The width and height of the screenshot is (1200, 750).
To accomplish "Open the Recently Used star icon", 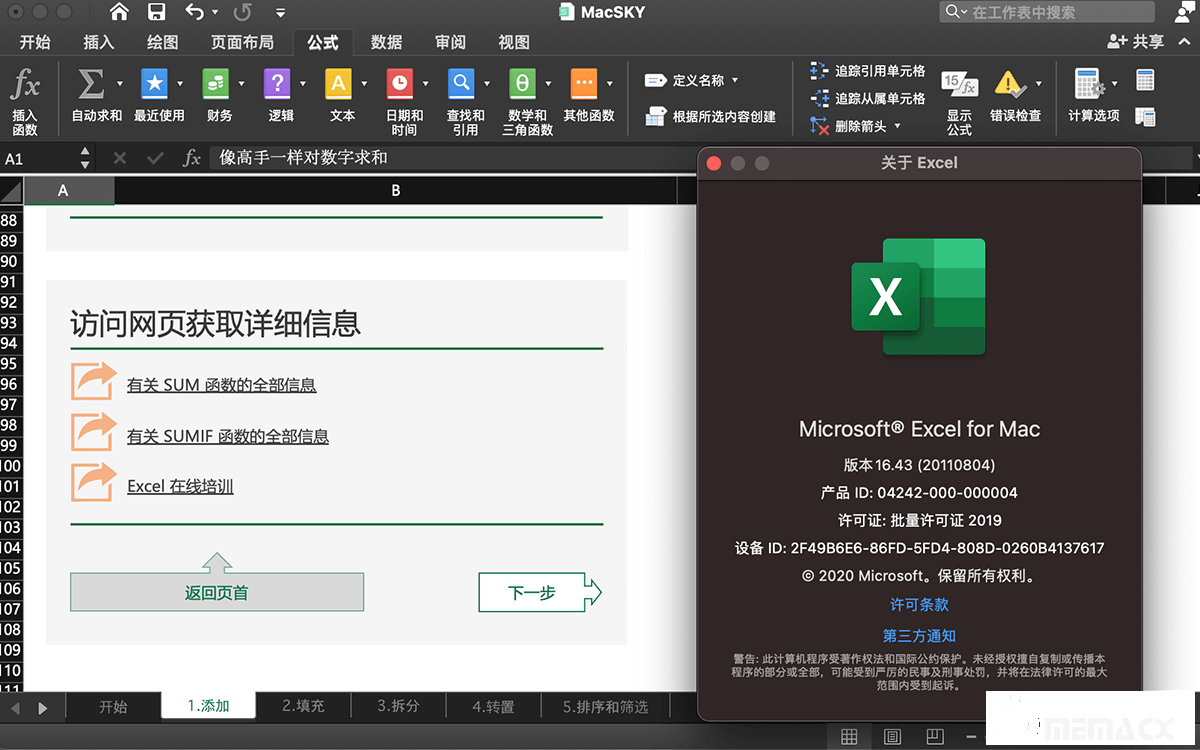I will click(x=154, y=84).
